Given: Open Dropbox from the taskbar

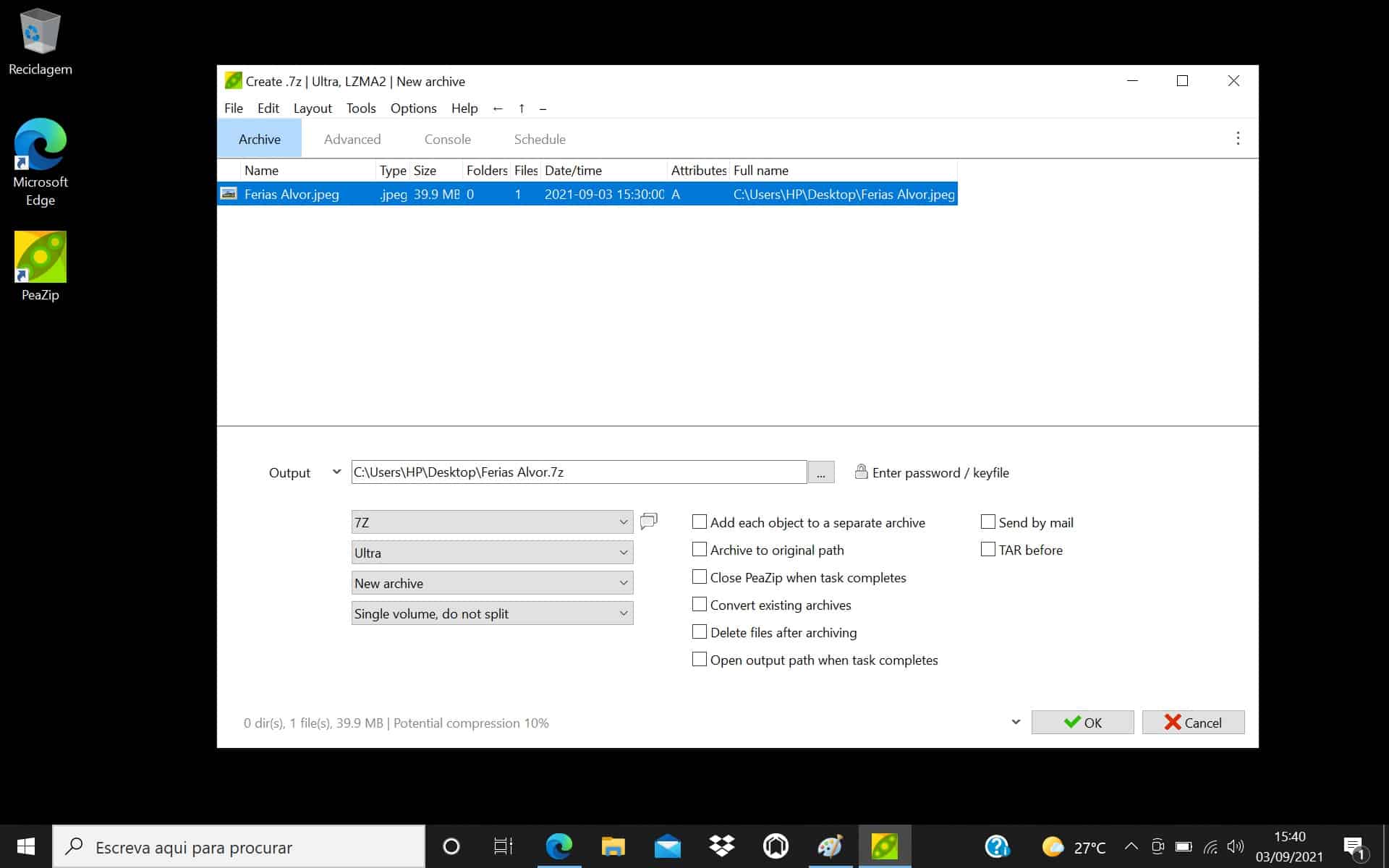Looking at the screenshot, I should [x=721, y=846].
